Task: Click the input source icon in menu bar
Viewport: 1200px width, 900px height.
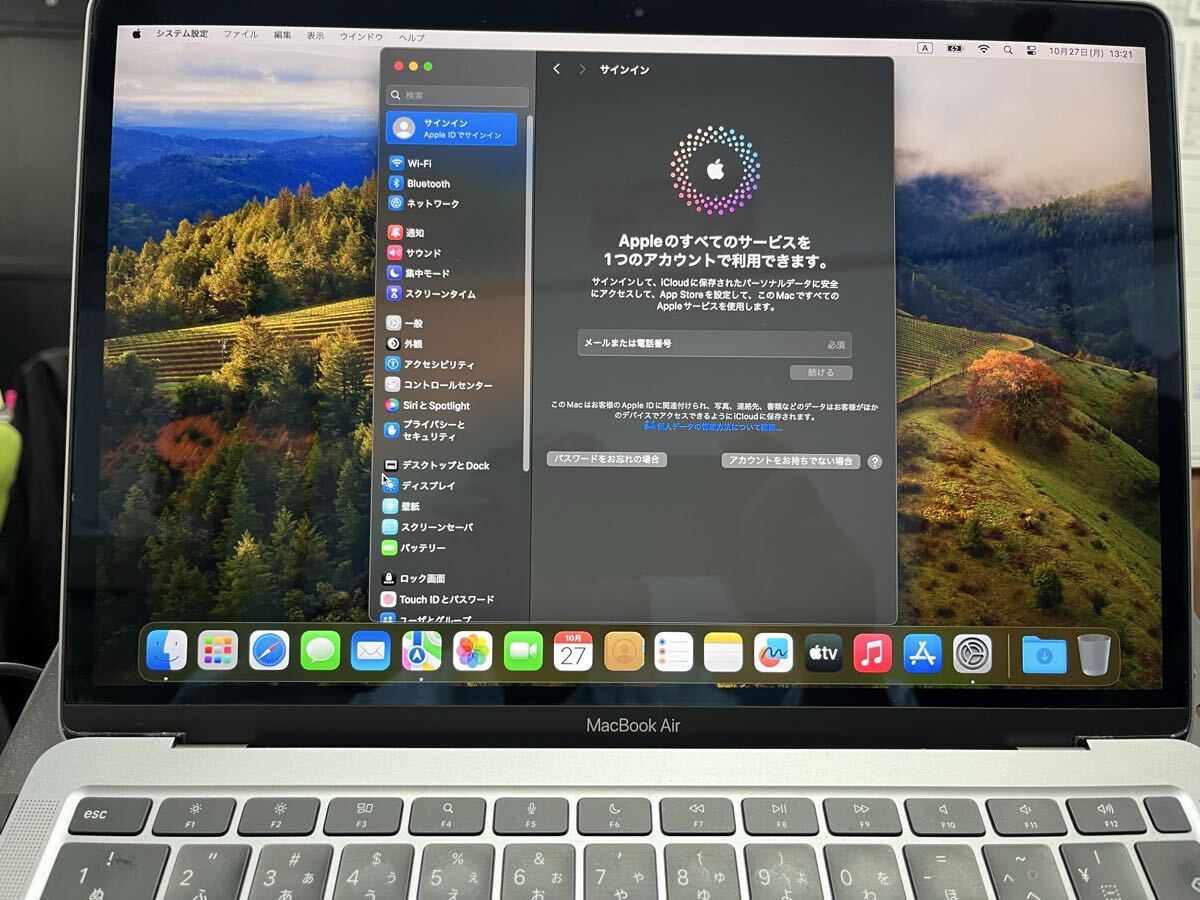Action: (x=924, y=48)
